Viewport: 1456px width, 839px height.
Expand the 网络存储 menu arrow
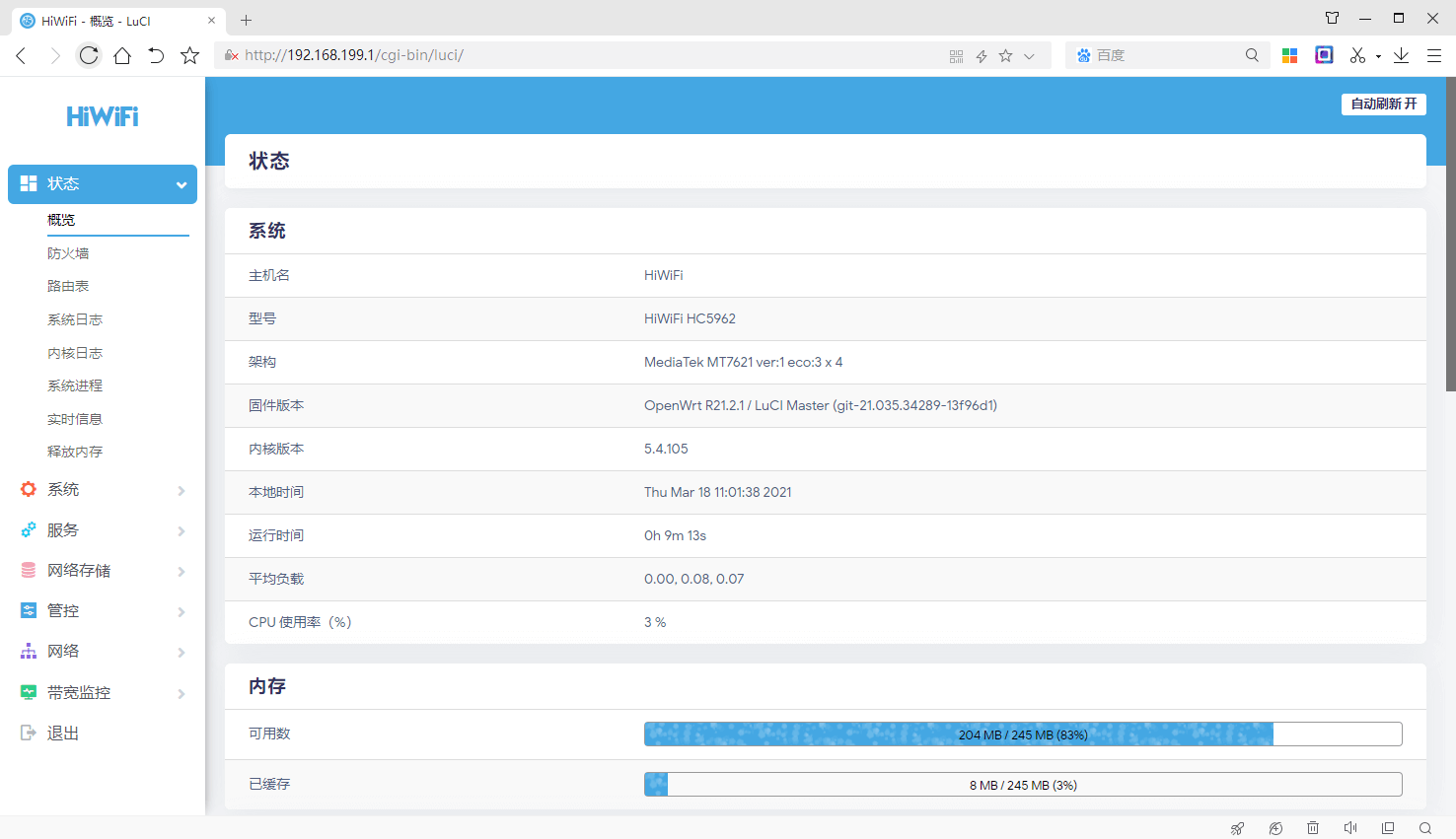(182, 571)
